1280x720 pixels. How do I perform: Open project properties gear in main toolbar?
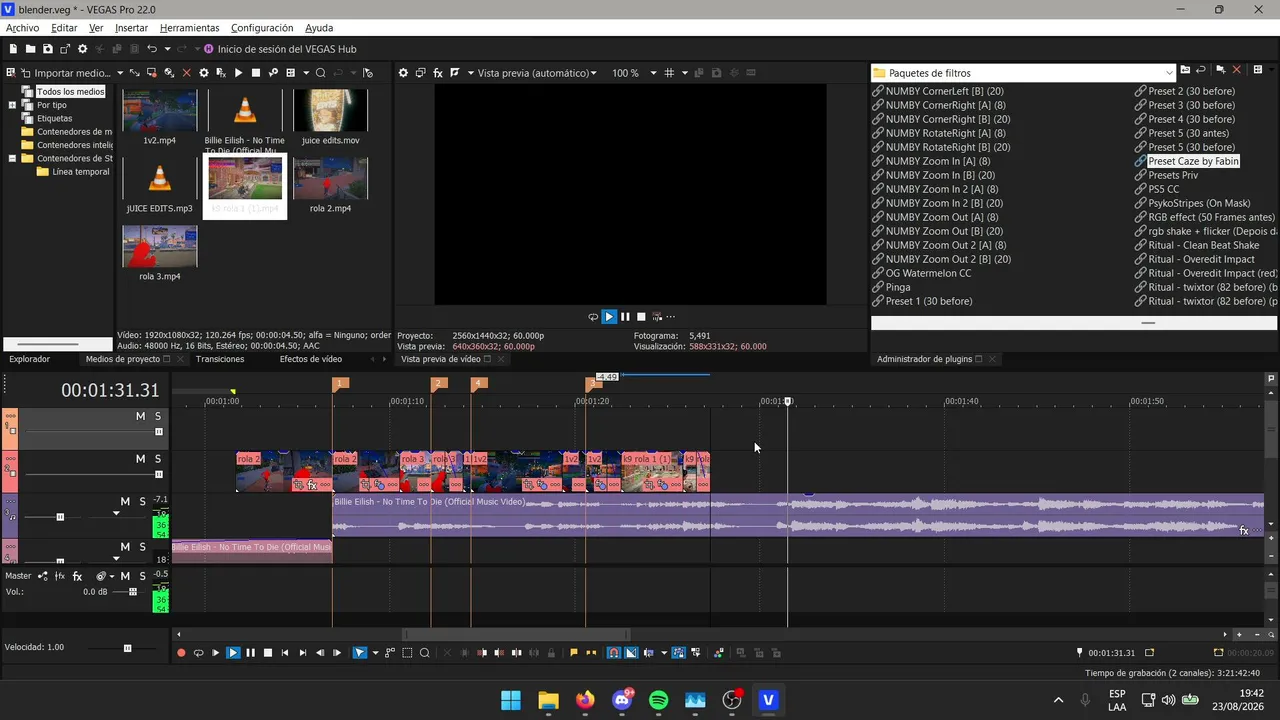83,49
